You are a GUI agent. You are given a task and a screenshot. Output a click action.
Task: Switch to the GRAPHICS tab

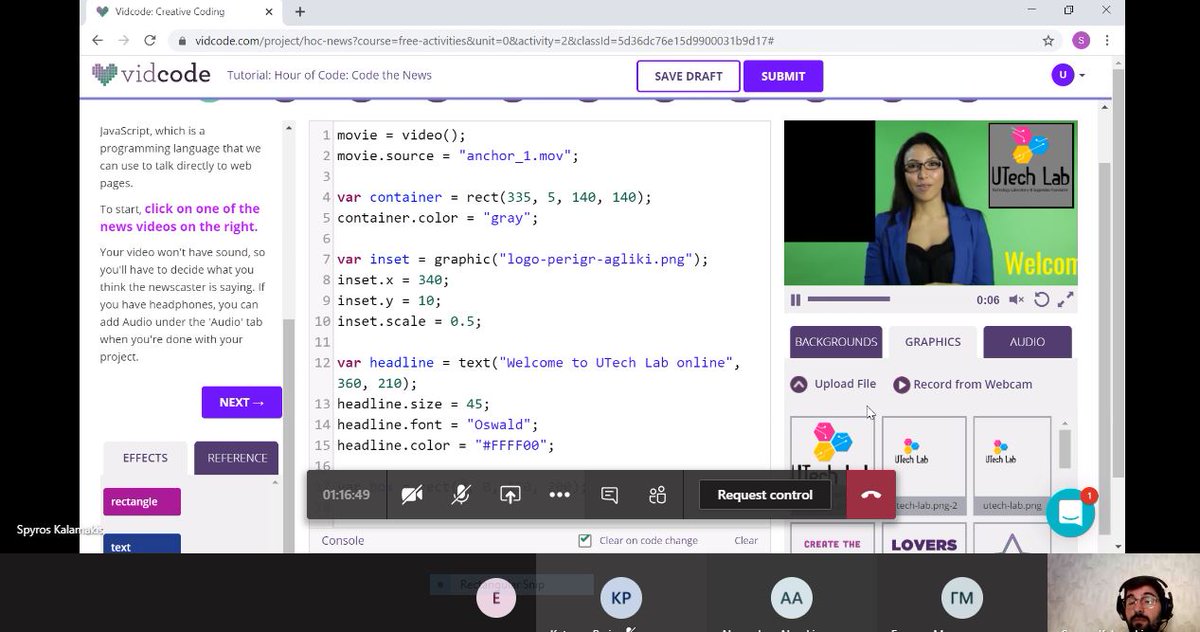pos(933,342)
